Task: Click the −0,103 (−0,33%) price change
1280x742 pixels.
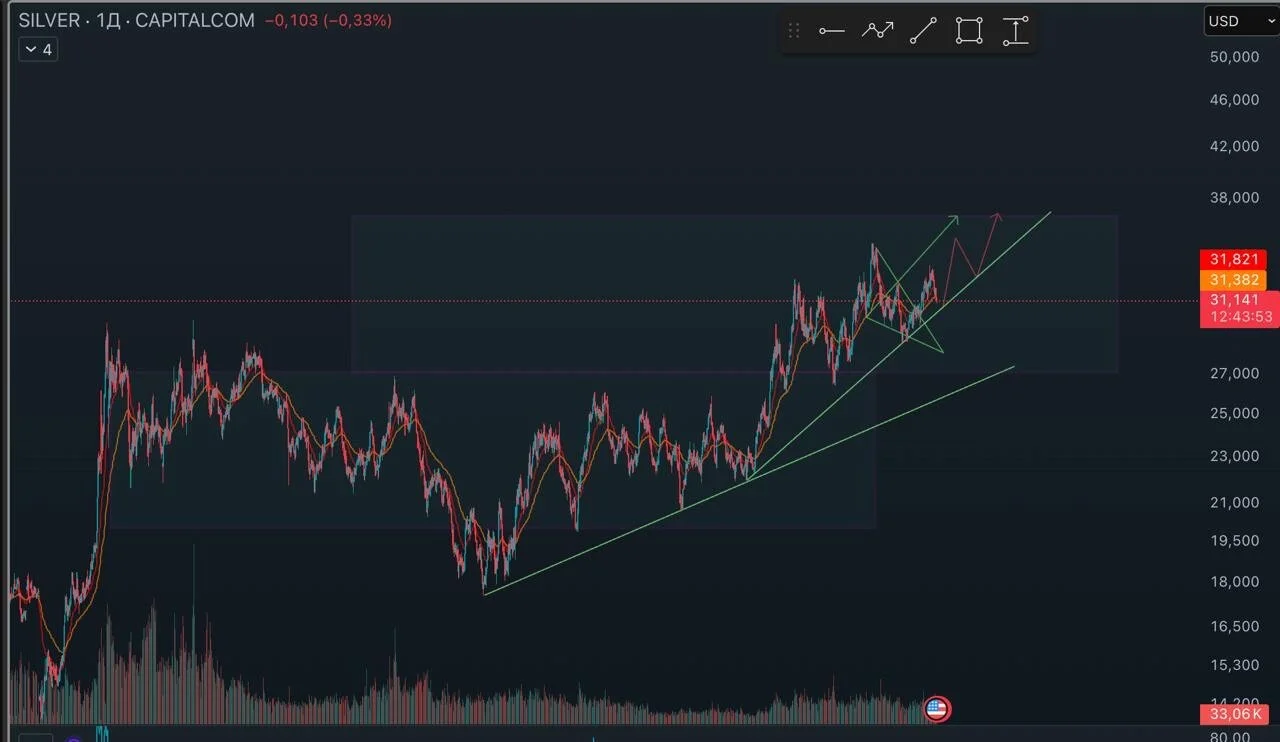Action: [328, 21]
